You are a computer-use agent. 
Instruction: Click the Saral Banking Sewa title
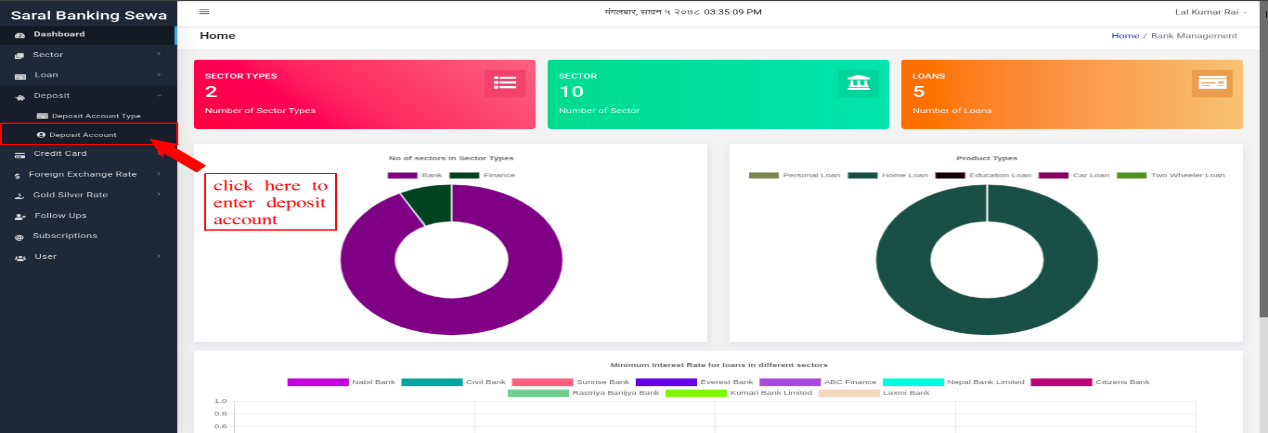coord(88,15)
